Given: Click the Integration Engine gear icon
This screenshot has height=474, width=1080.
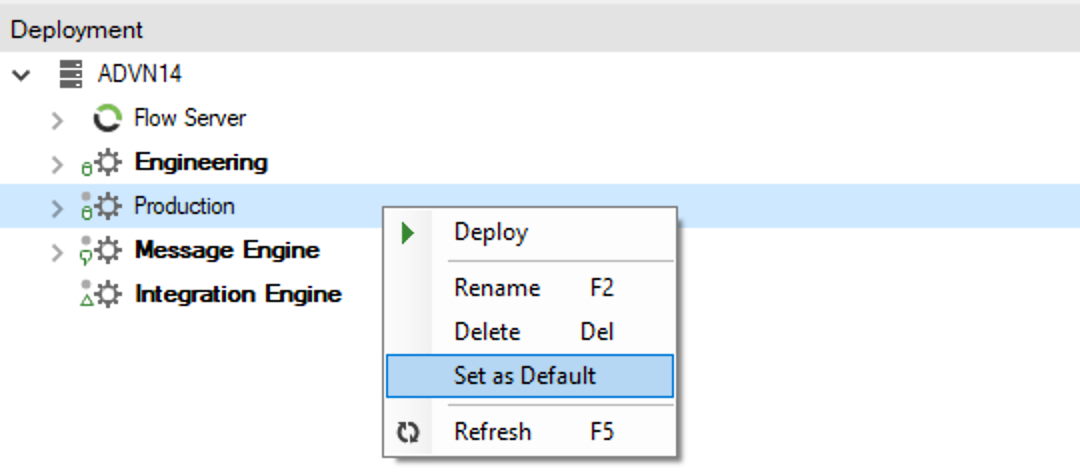Looking at the screenshot, I should tap(107, 294).
